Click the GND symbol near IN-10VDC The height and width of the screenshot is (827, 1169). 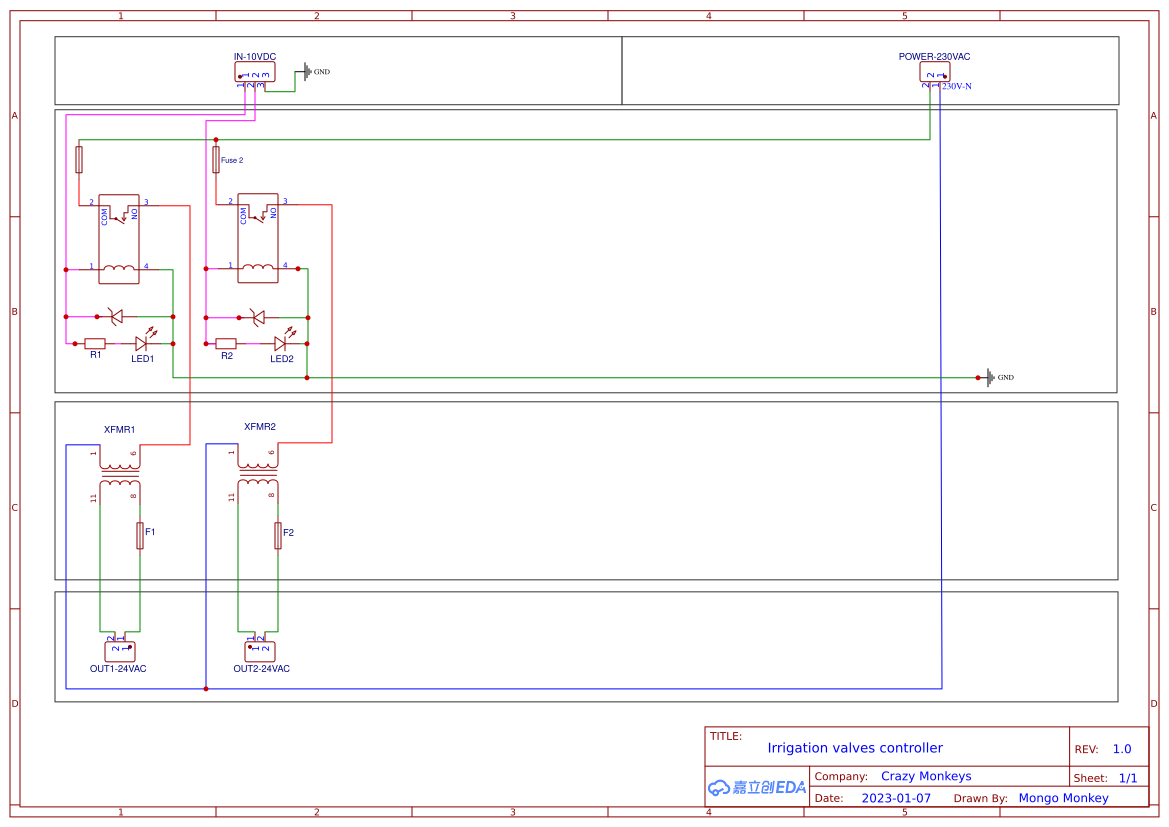[x=307, y=71]
